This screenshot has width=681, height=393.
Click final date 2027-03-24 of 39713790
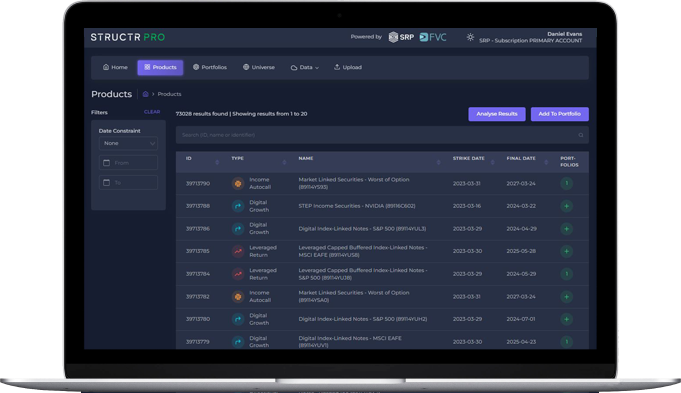(521, 183)
